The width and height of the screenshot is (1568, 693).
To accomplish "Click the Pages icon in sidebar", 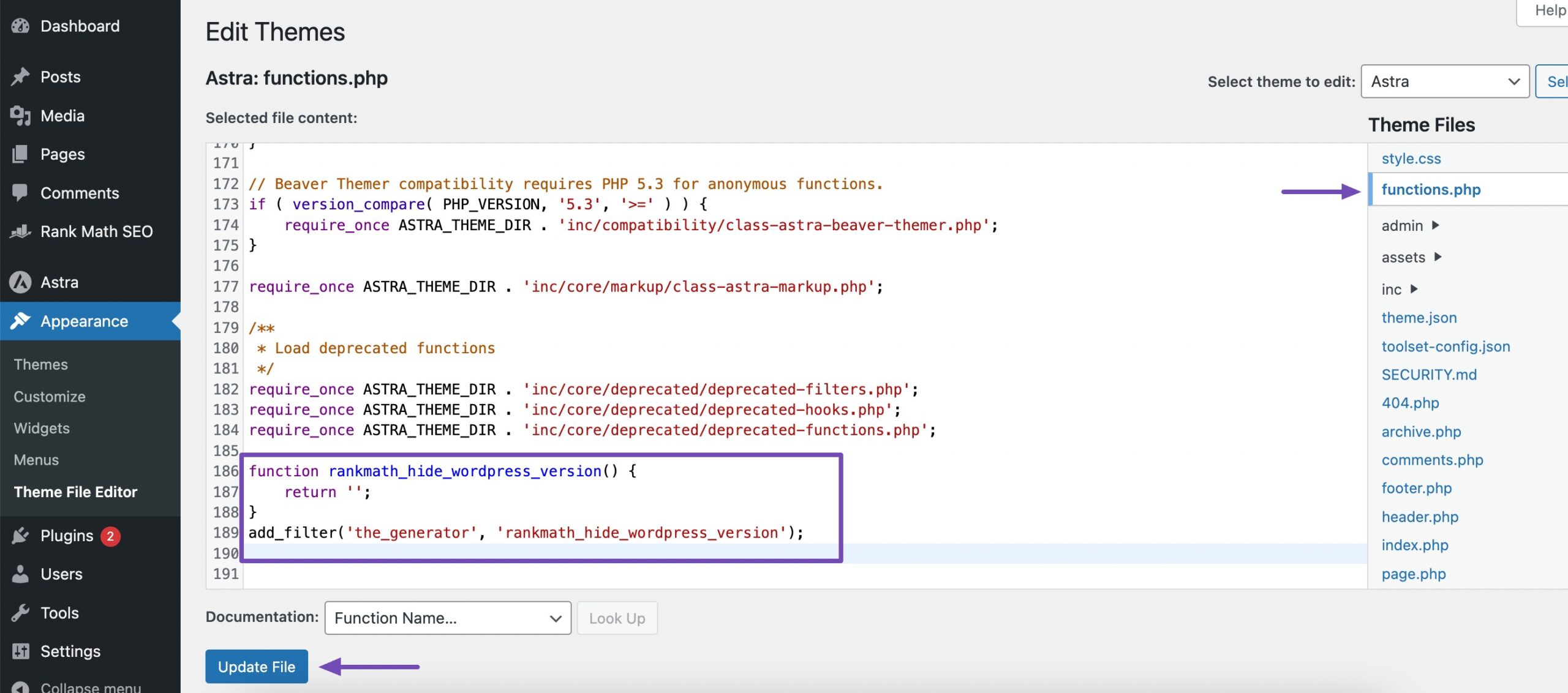I will point(20,154).
